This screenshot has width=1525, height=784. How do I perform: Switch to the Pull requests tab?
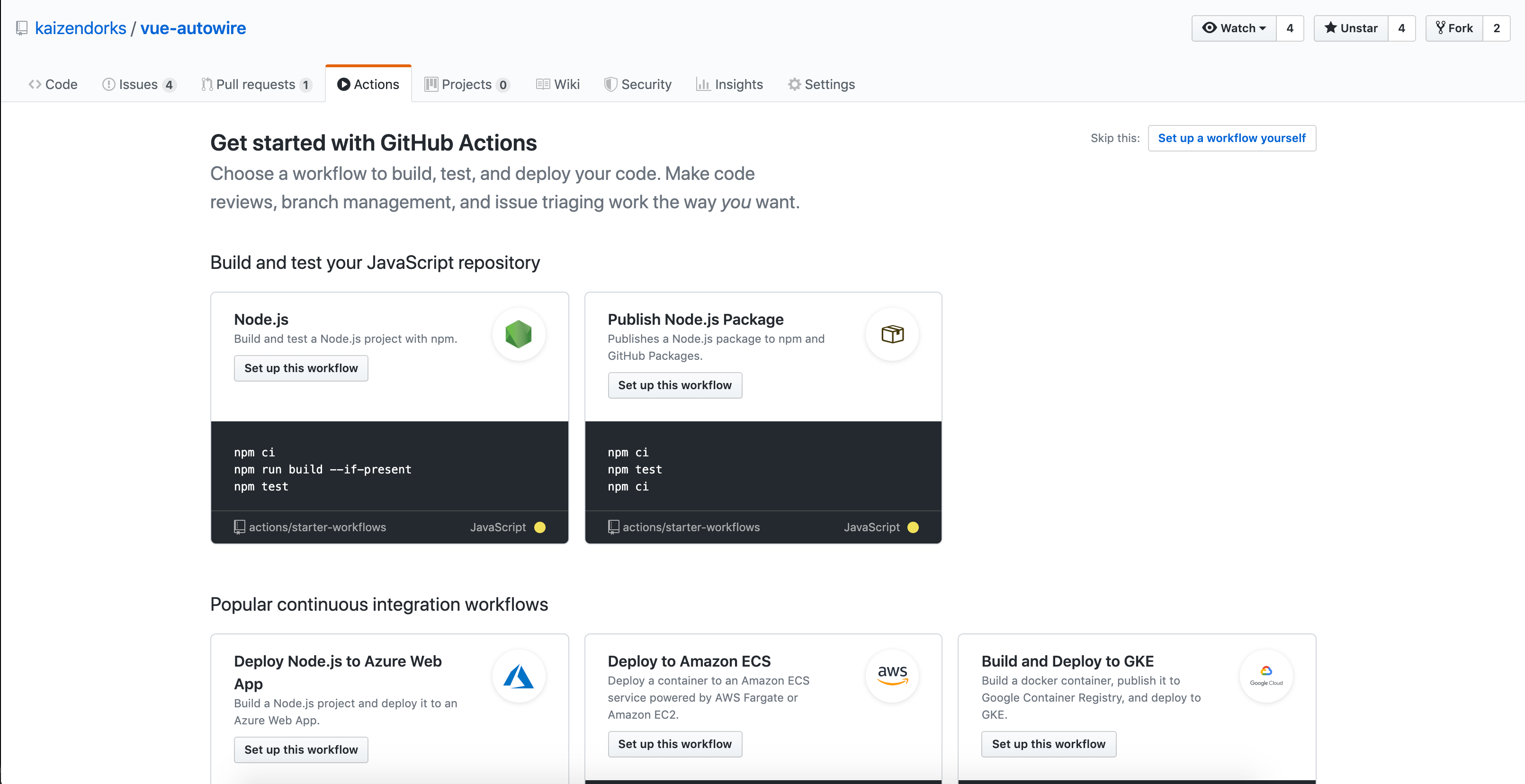click(x=256, y=84)
